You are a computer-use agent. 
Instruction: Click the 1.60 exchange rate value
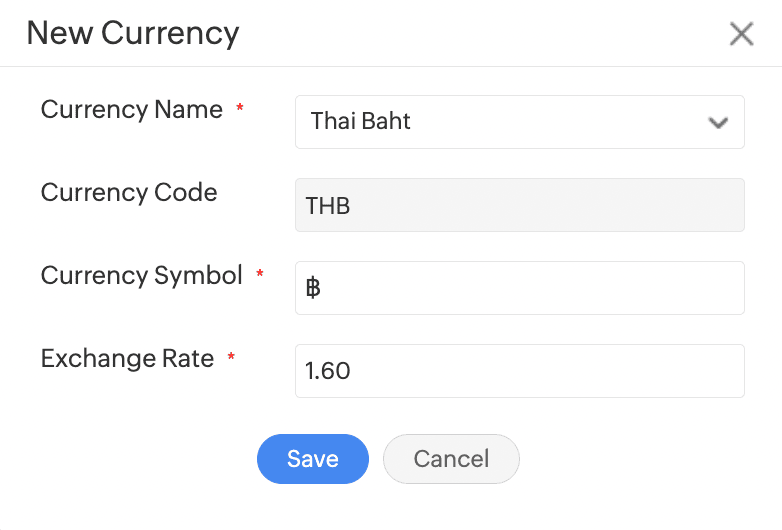click(328, 372)
